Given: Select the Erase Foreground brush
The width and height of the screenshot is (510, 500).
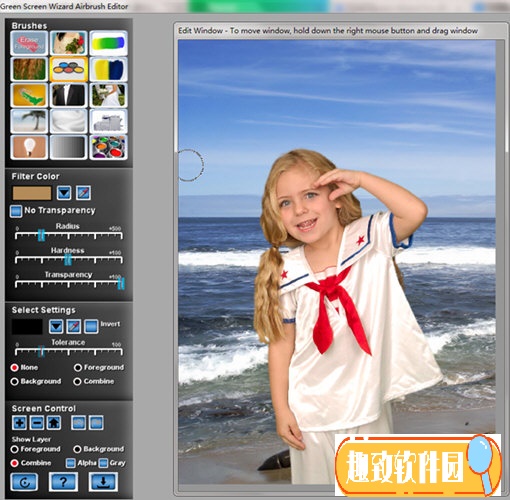Looking at the screenshot, I should point(29,43).
